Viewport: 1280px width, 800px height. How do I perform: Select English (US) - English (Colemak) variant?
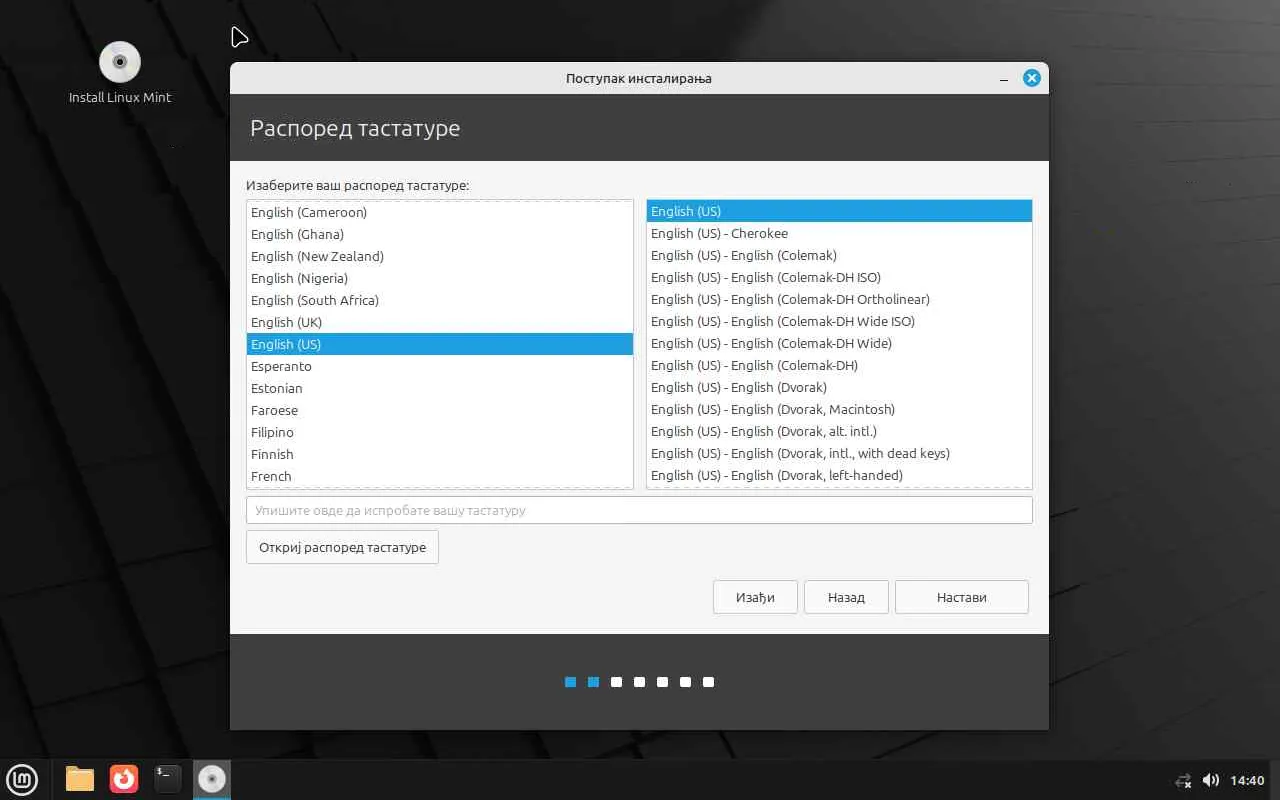tap(839, 255)
